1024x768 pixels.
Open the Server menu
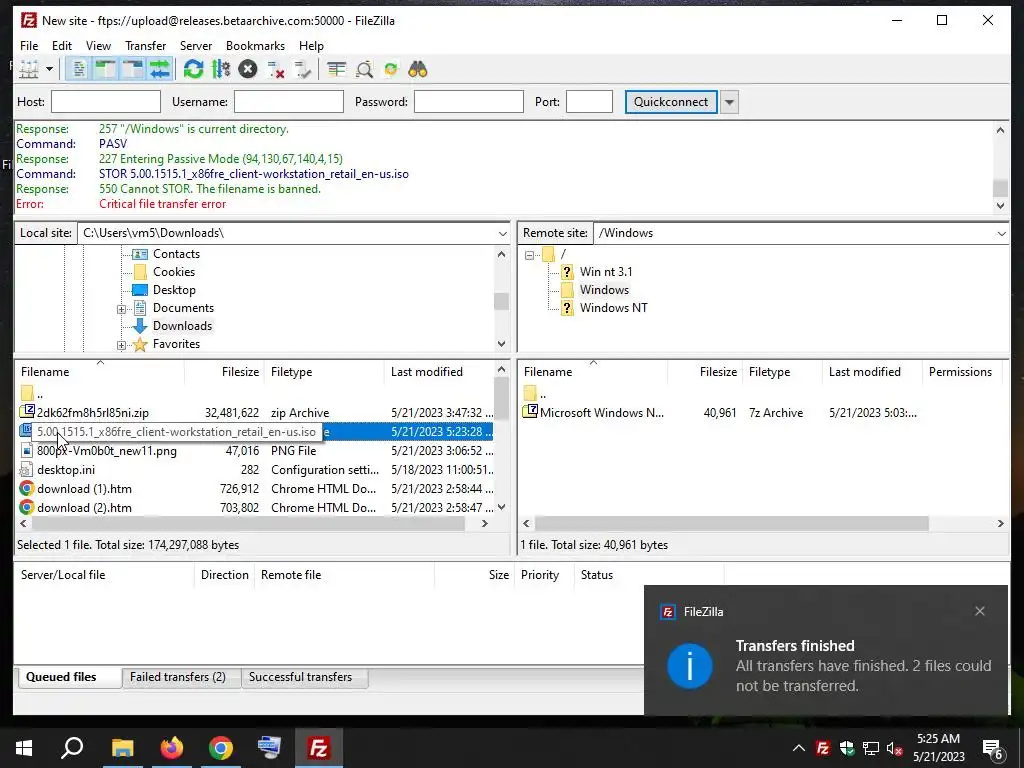196,46
